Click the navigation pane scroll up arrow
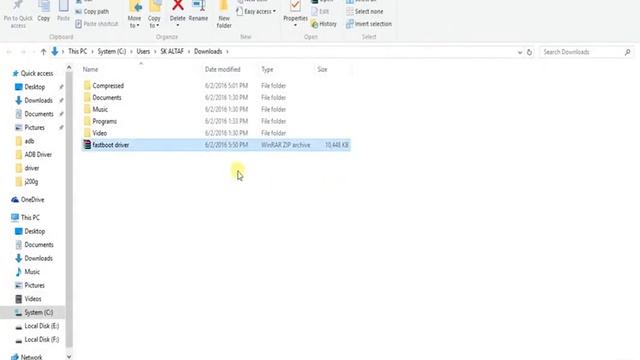640x360 pixels. (69, 68)
